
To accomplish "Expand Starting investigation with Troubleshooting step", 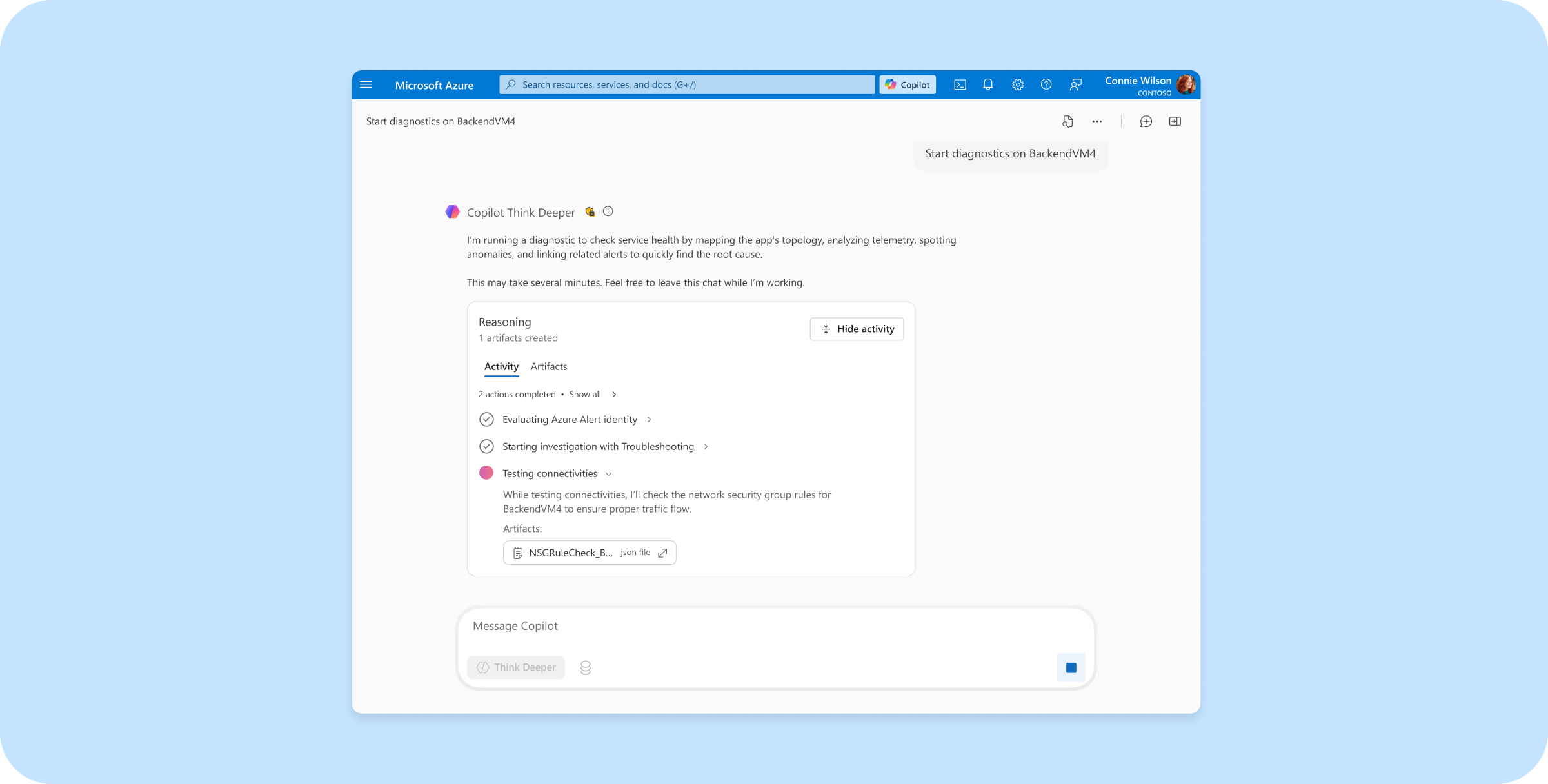I will point(605,446).
